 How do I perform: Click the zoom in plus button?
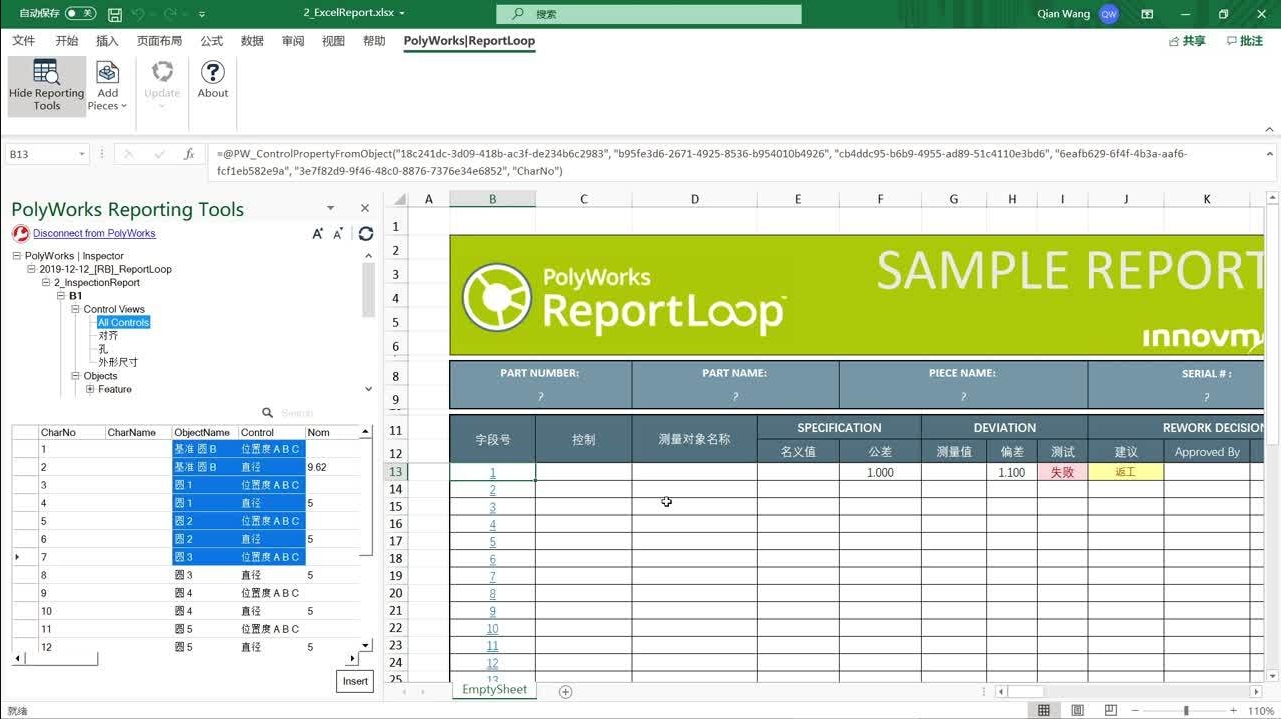pyautogui.click(x=1233, y=710)
